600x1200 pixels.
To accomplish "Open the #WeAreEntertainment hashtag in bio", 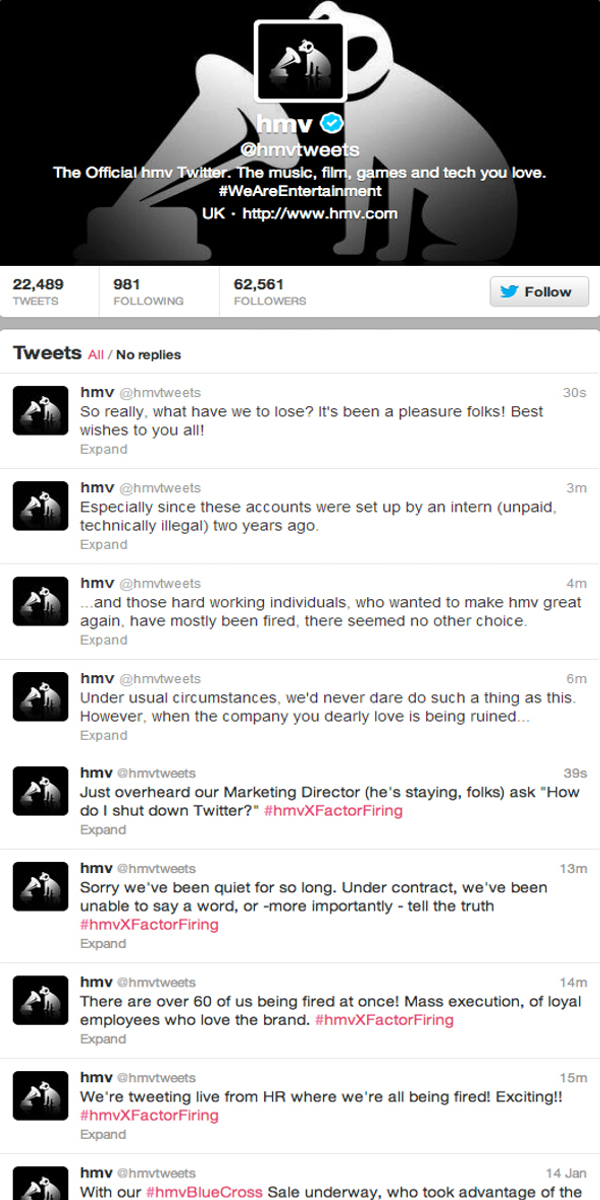I will click(x=300, y=191).
